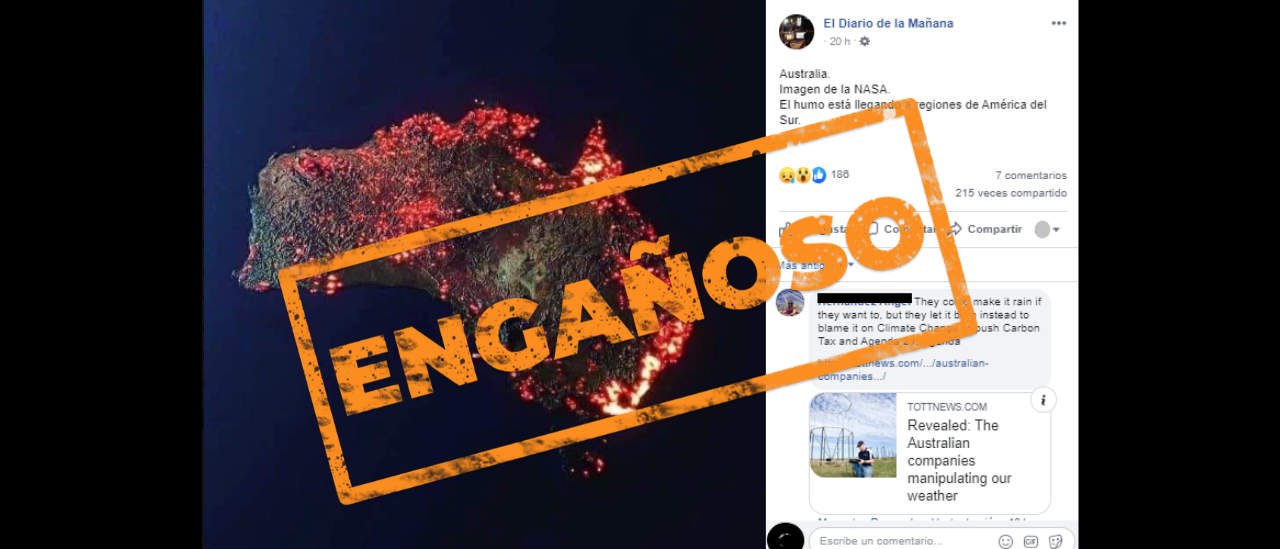Open the commenting identity selector dropdown
1280x549 pixels.
1047,230
